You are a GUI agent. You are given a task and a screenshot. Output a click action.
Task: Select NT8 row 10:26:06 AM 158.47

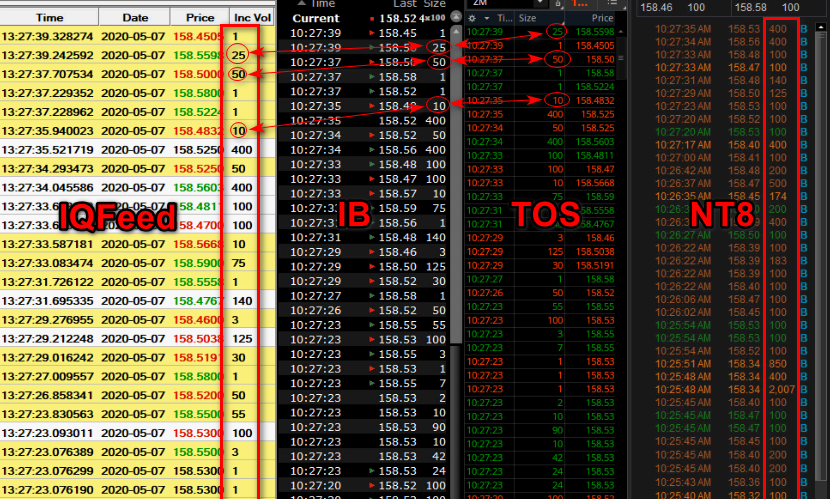[x=730, y=300]
